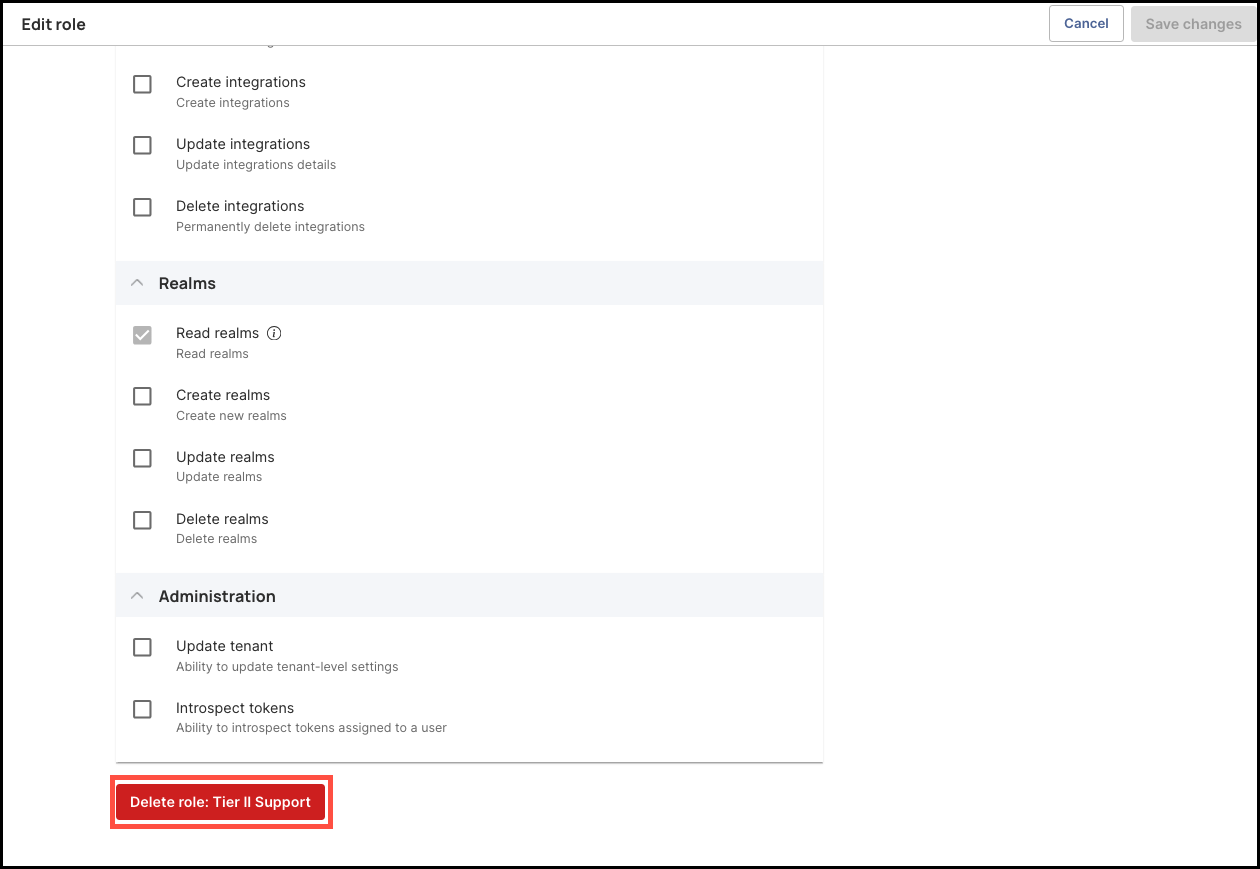
Task: Collapse the Realms section chevron
Action: [137, 283]
